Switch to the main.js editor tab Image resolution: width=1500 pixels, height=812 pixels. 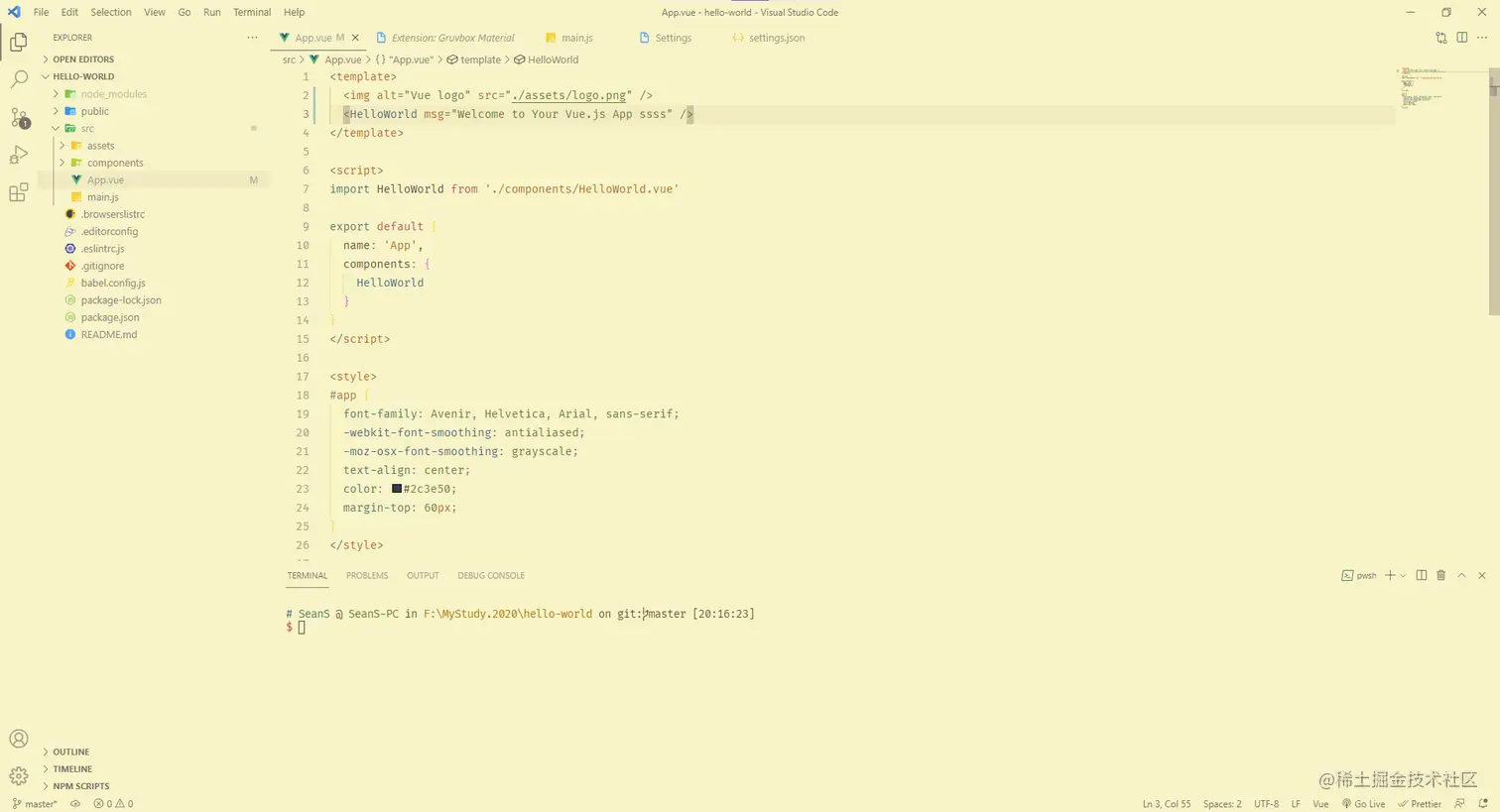[576, 38]
